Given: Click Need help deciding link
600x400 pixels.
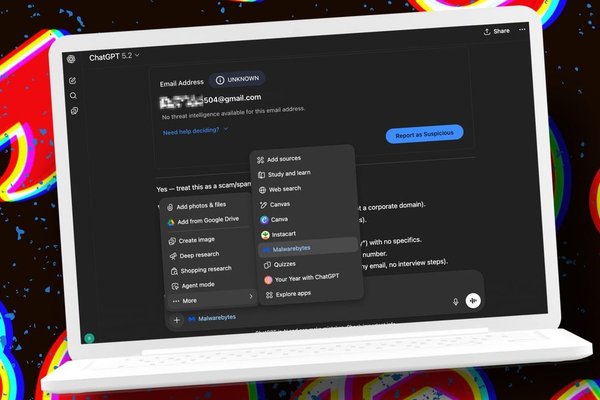Looking at the screenshot, I should (x=191, y=131).
